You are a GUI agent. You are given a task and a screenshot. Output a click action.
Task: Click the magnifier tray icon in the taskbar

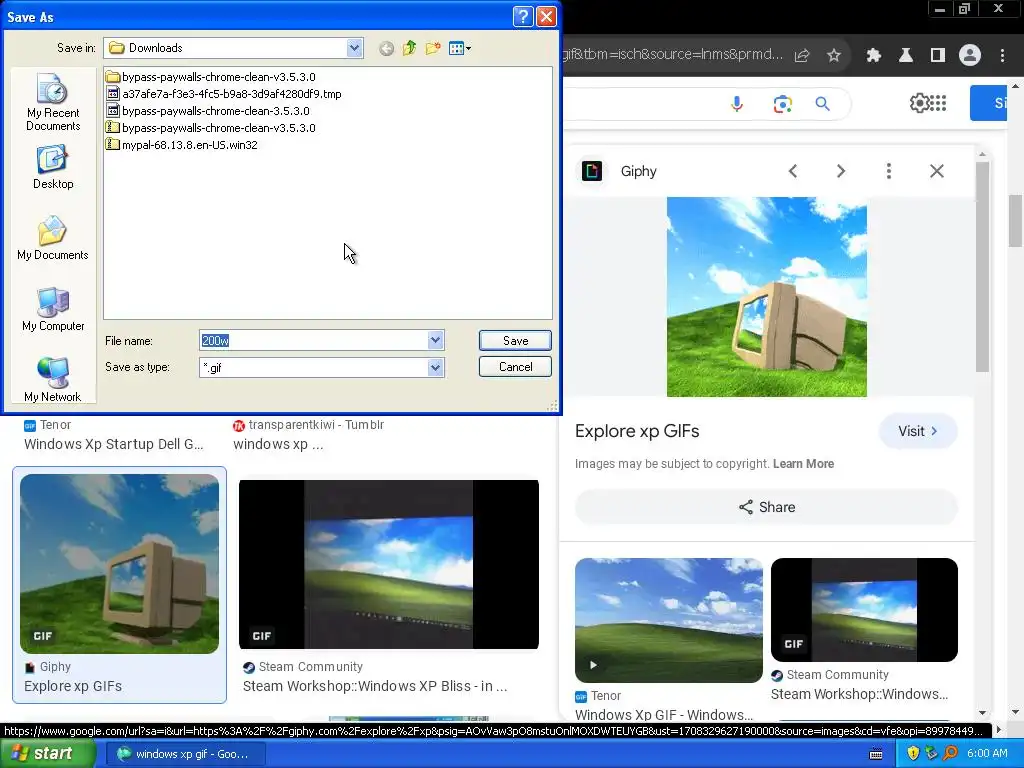click(x=950, y=753)
